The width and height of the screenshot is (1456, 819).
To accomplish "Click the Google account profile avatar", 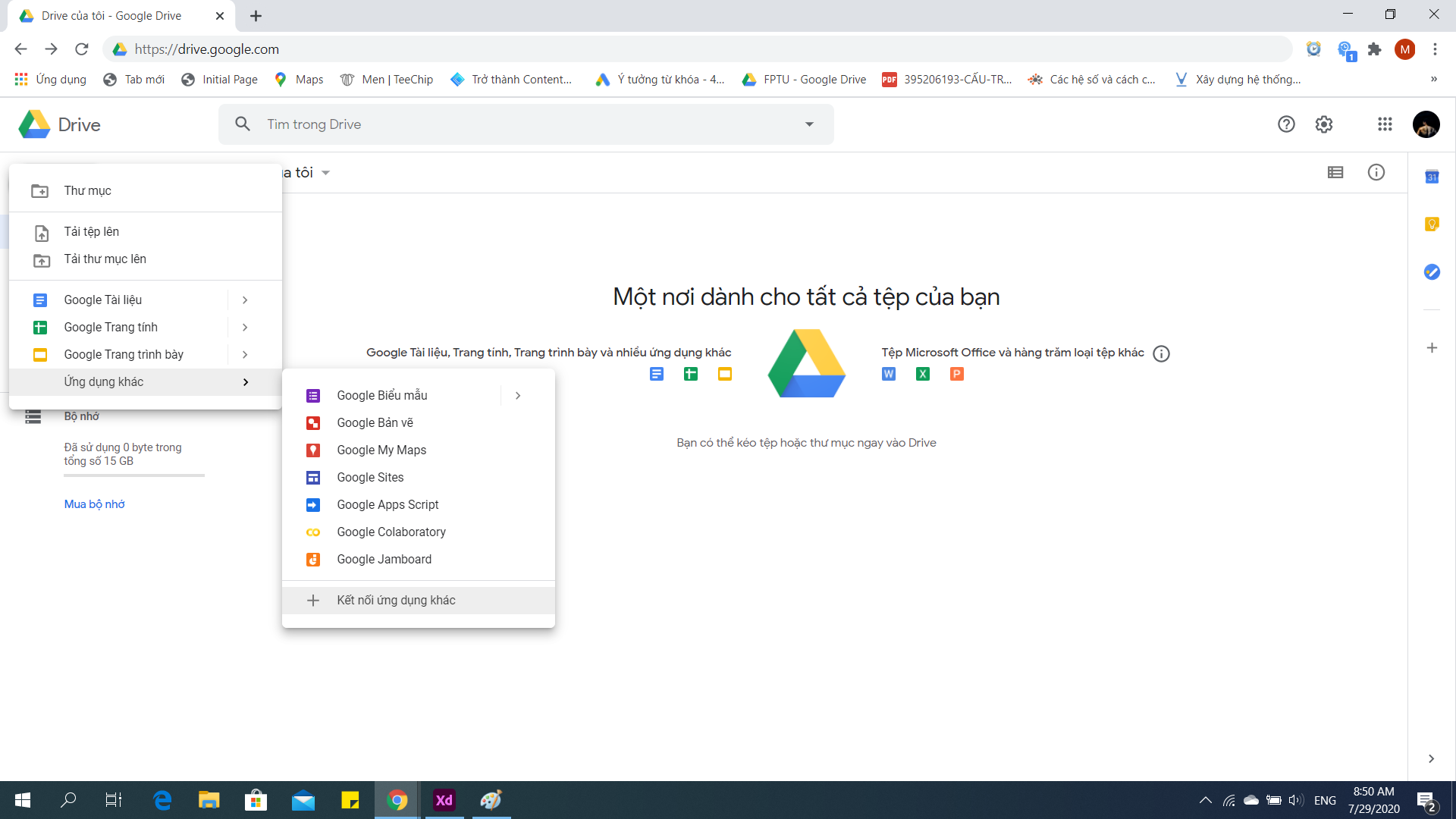I will click(1426, 124).
